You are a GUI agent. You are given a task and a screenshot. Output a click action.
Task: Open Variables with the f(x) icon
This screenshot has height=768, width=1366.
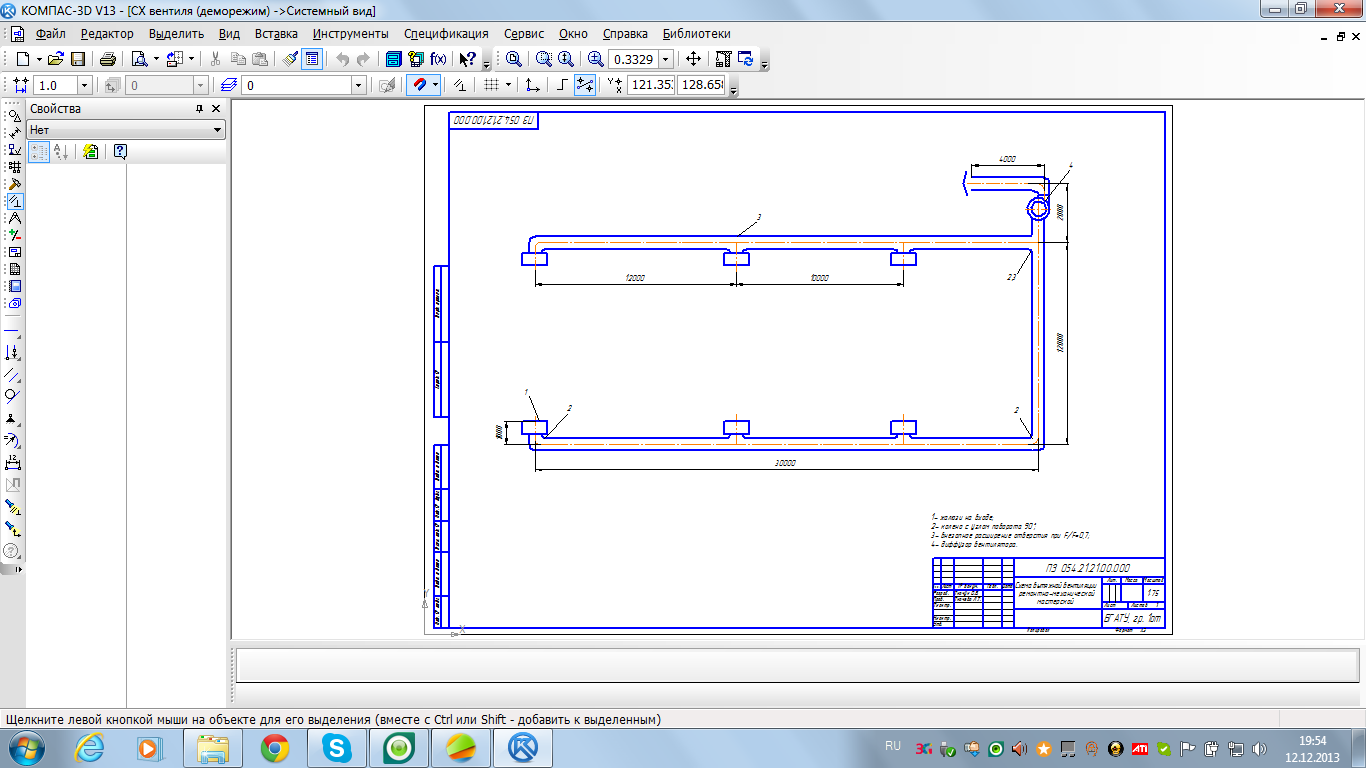[x=438, y=59]
